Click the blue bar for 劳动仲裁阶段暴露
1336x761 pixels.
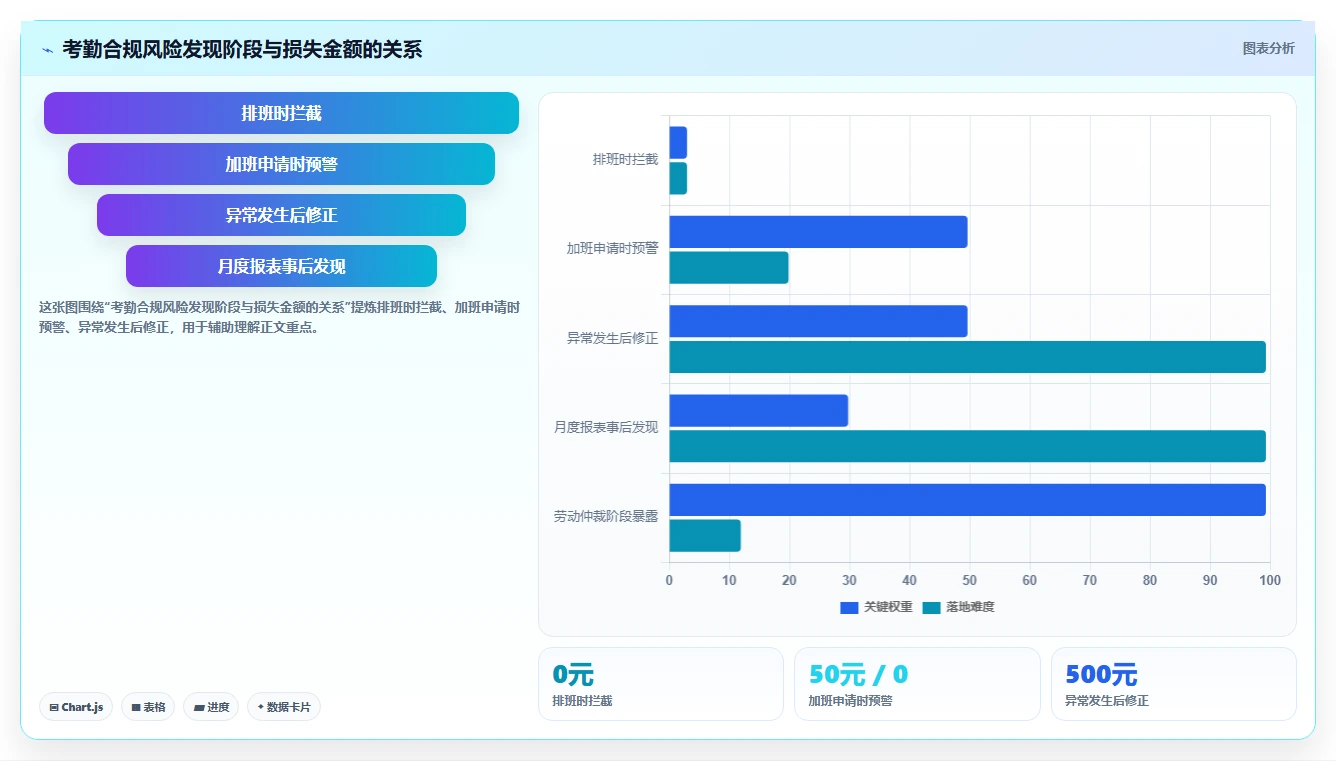coord(967,500)
